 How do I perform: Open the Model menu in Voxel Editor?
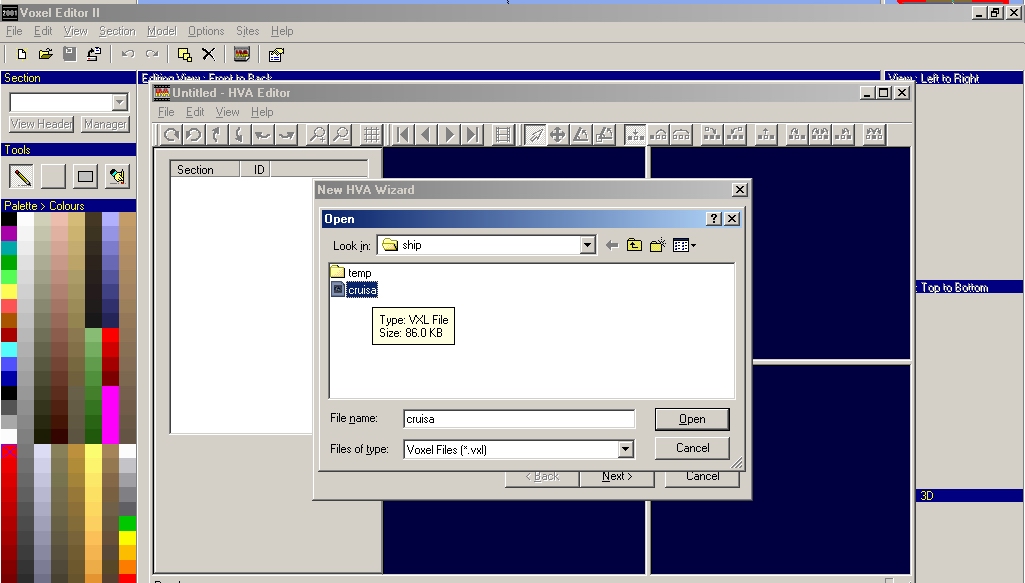[x=161, y=31]
